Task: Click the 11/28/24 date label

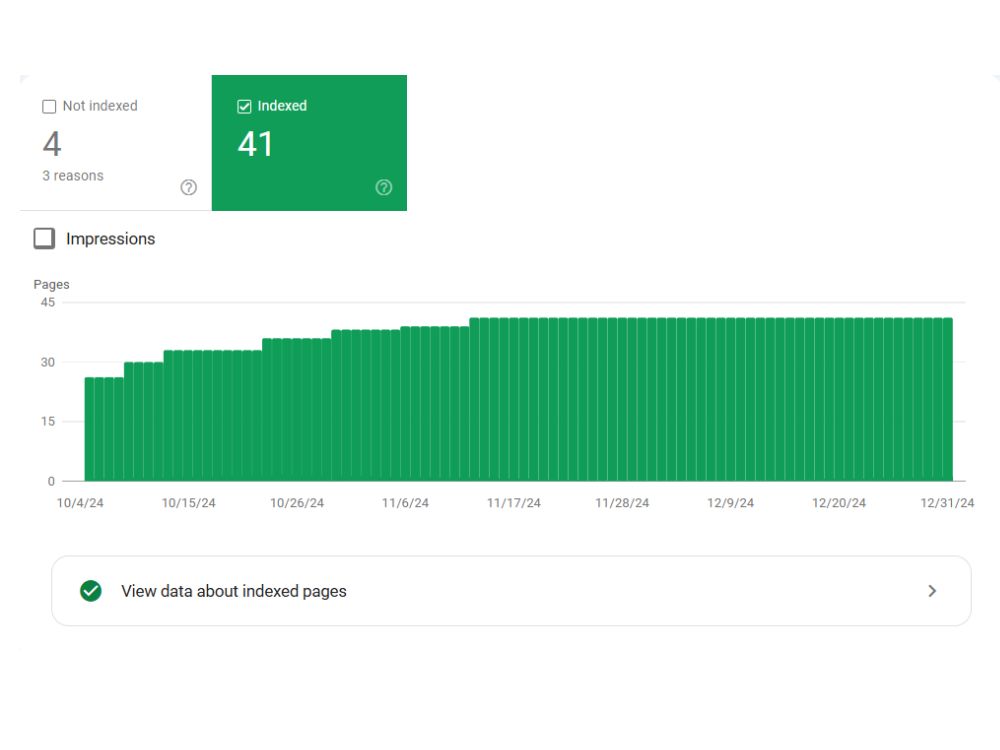Action: [x=622, y=503]
